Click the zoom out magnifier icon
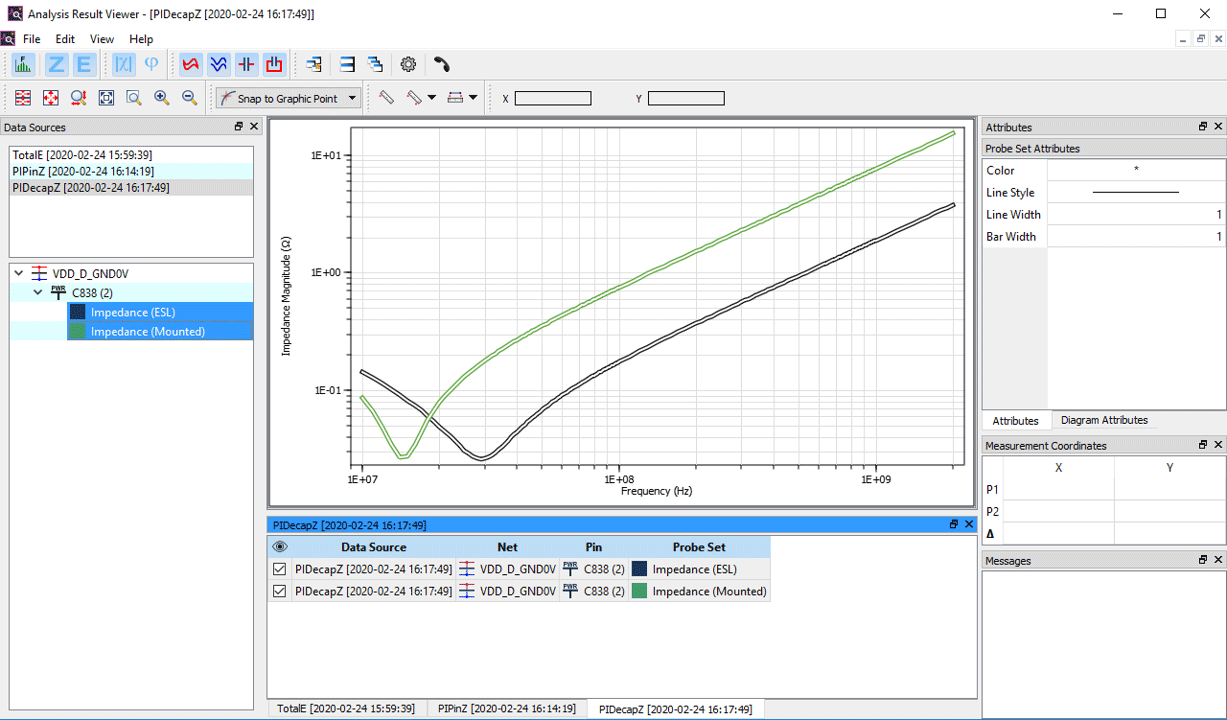Viewport: 1227px width, 720px height. click(190, 98)
